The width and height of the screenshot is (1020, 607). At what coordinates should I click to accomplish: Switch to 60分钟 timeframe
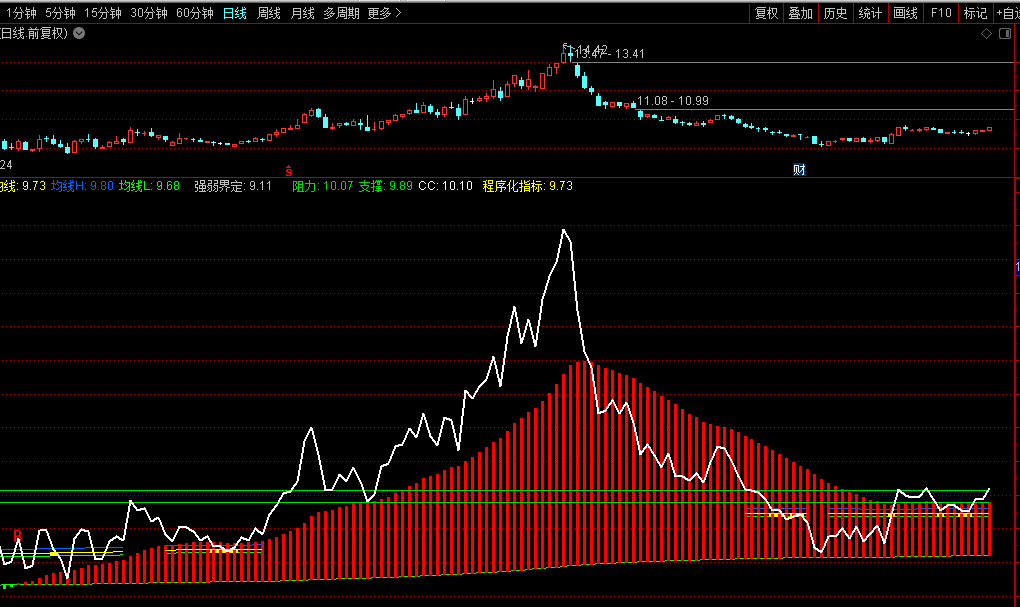click(x=194, y=13)
